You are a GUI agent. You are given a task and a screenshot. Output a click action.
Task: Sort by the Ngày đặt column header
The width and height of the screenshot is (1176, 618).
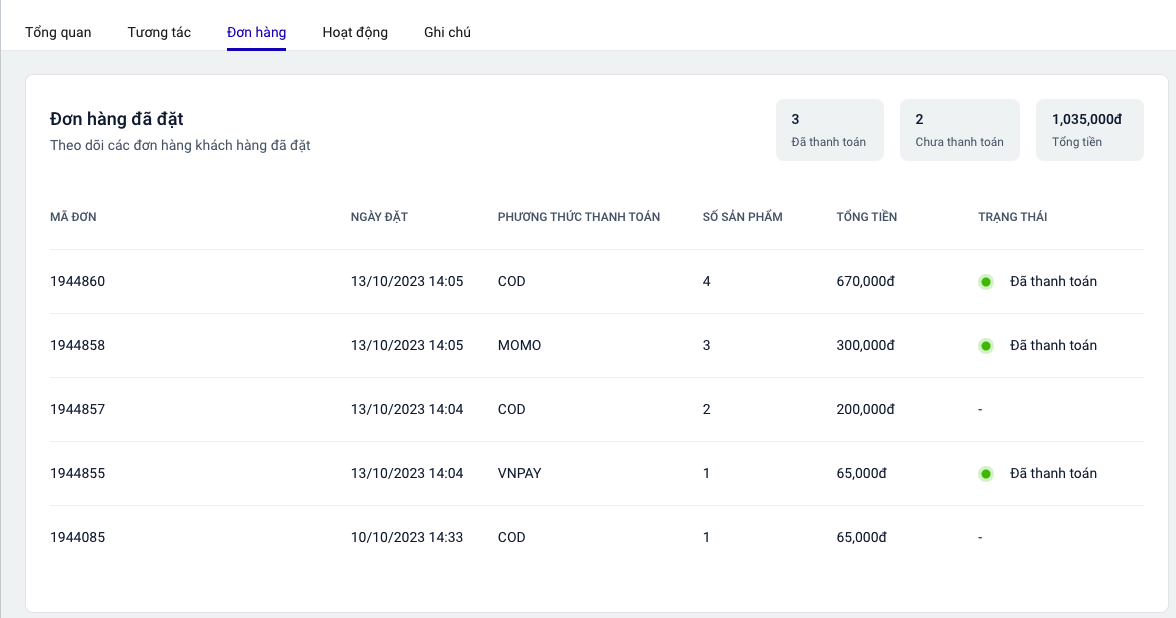pyautogui.click(x=379, y=217)
